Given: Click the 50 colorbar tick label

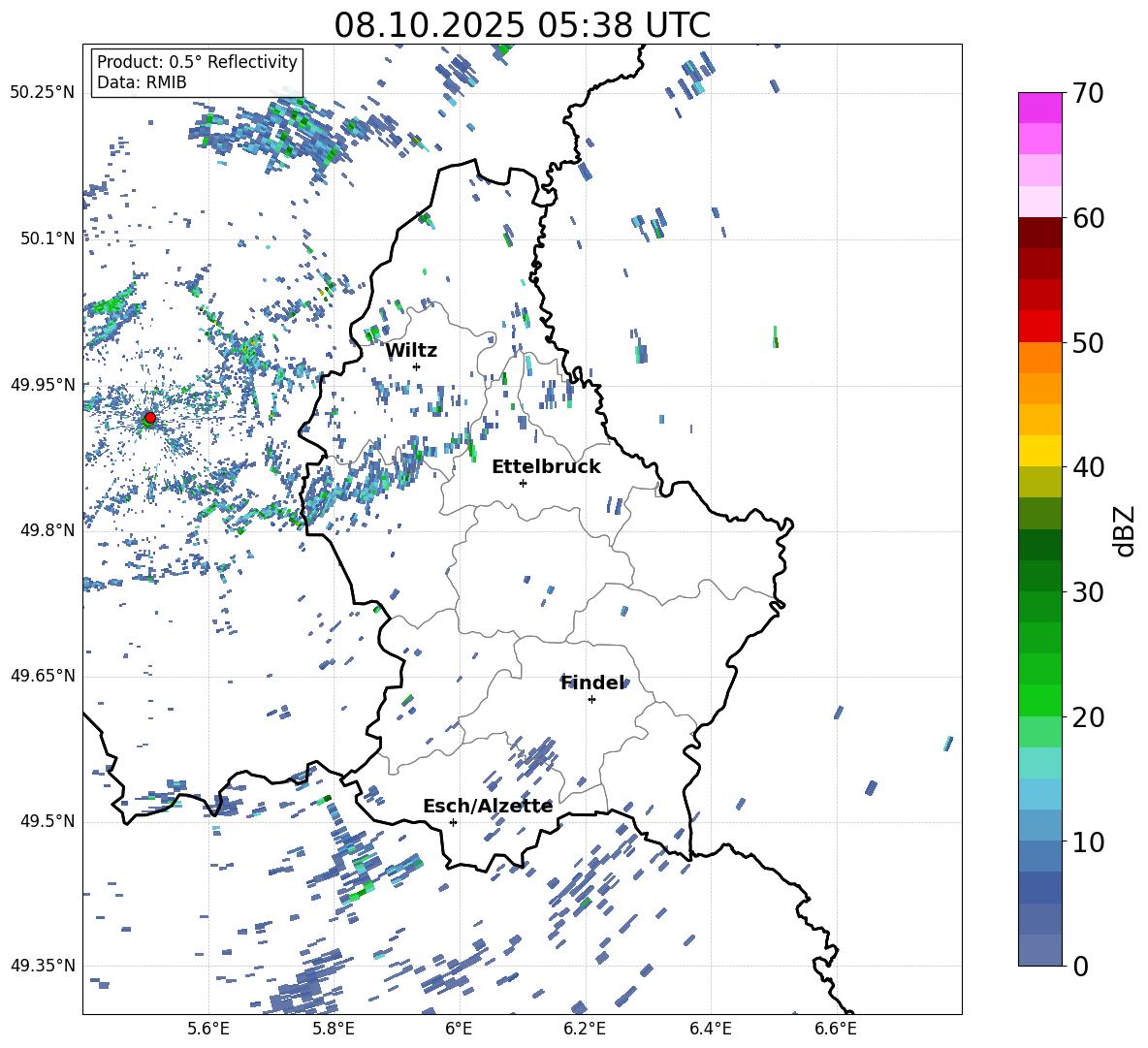Looking at the screenshot, I should tap(1088, 342).
